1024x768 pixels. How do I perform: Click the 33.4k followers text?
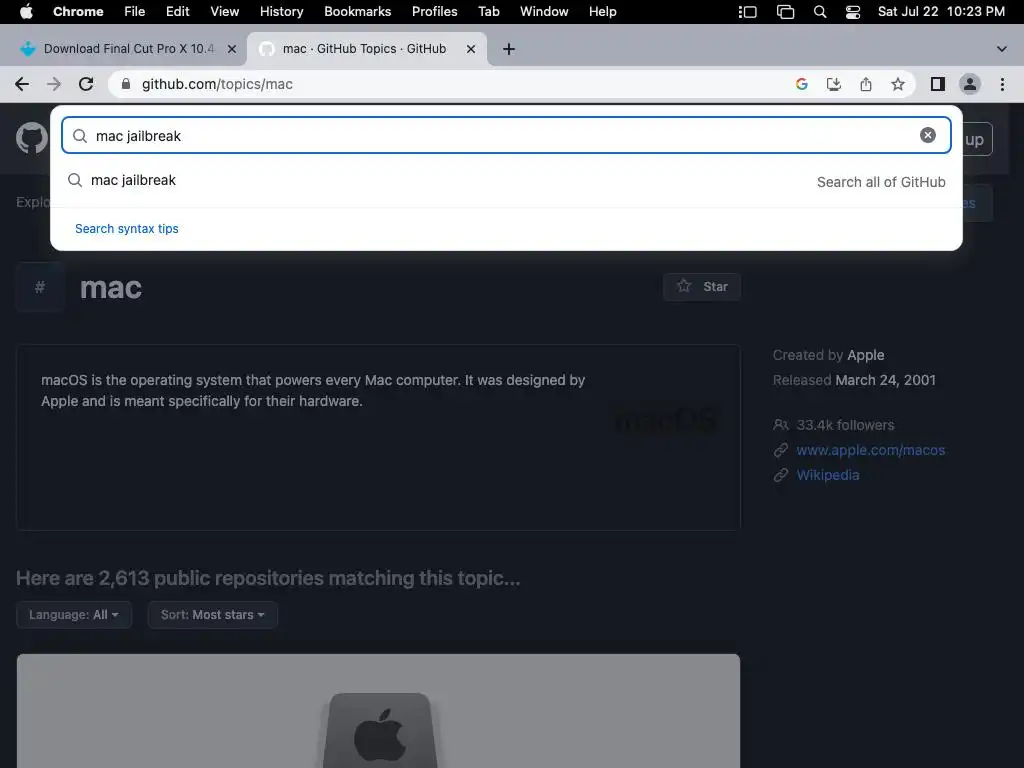tap(845, 425)
